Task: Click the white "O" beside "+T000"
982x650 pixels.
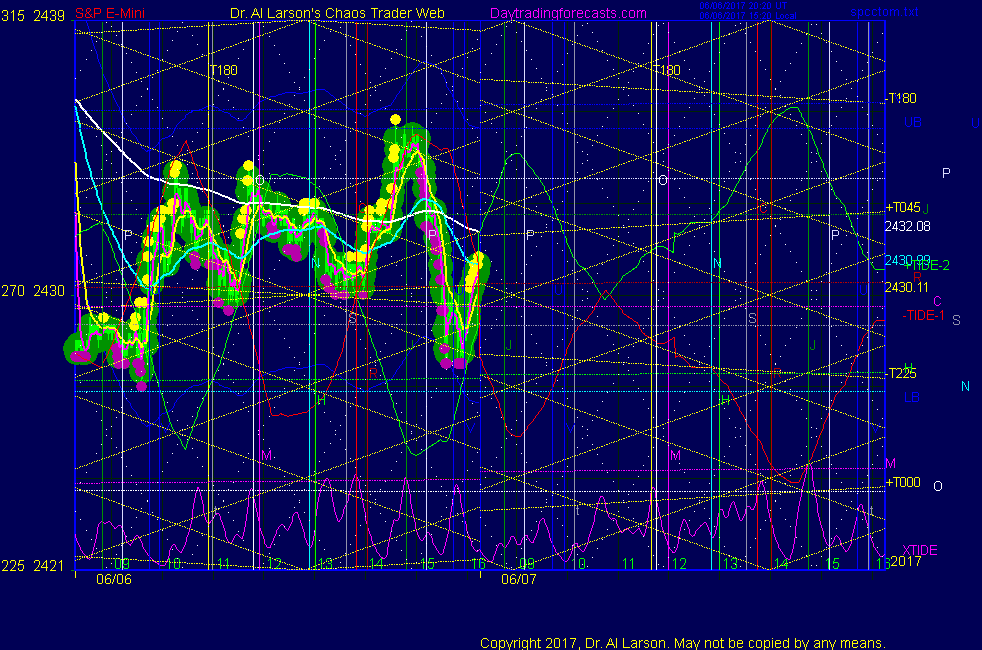Action: tap(938, 487)
